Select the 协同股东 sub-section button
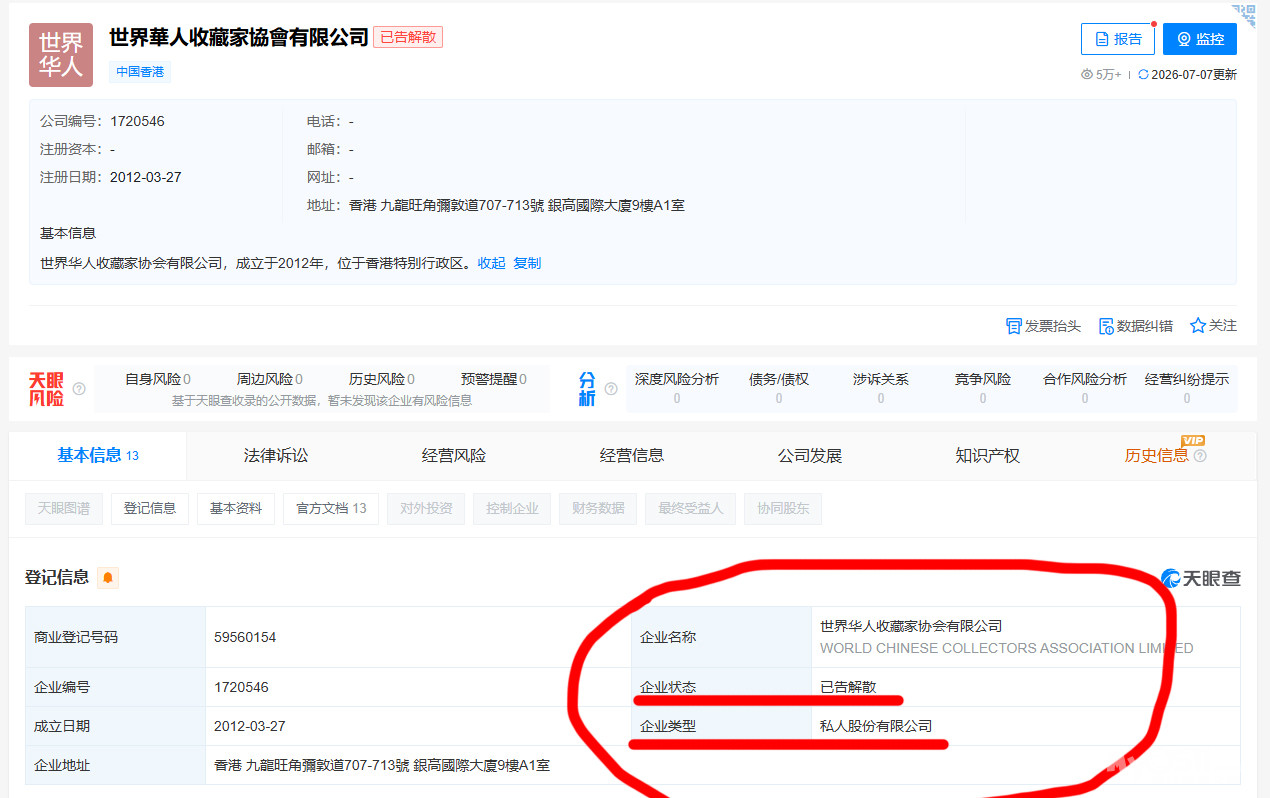The width and height of the screenshot is (1270, 798). click(784, 508)
